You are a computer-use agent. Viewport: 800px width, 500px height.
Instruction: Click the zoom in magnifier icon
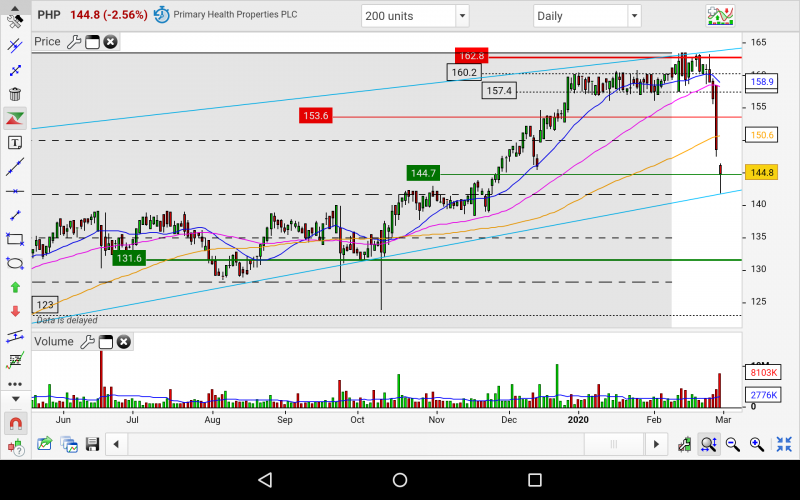point(757,444)
